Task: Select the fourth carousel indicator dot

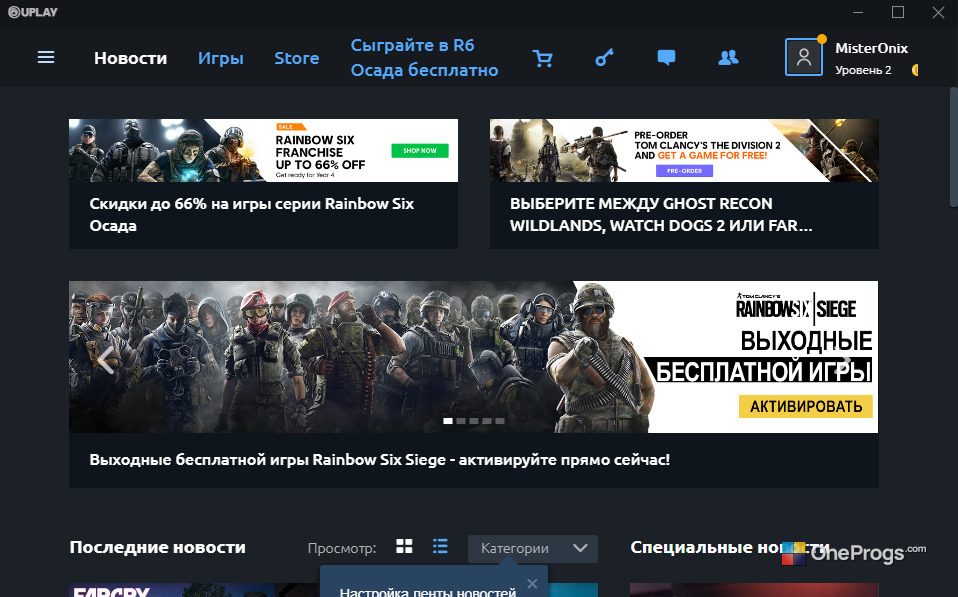Action: click(x=487, y=421)
